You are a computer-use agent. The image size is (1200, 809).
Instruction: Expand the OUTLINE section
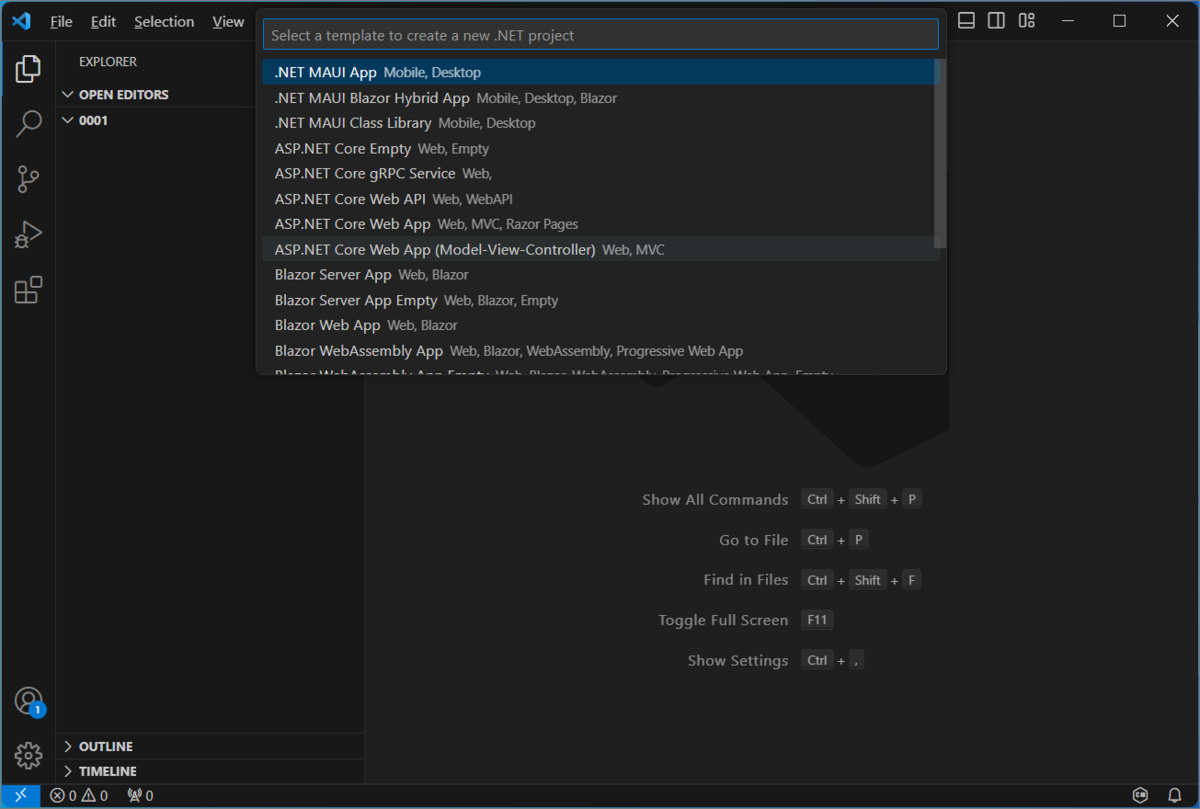coord(210,746)
